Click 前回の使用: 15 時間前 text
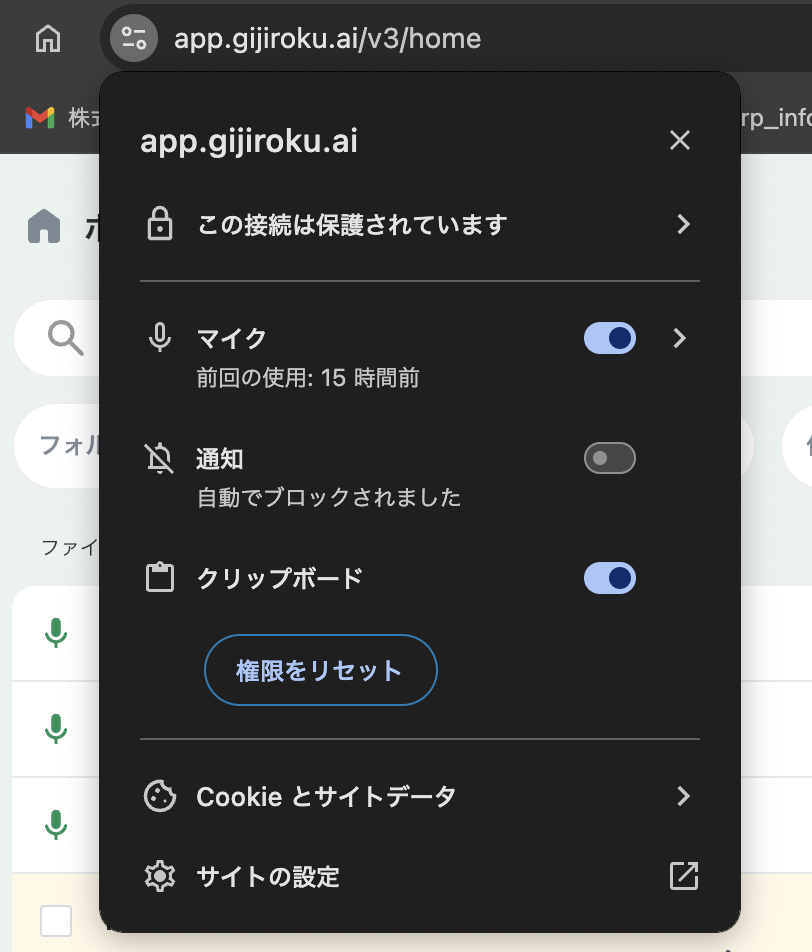The height and width of the screenshot is (952, 812). click(x=308, y=378)
